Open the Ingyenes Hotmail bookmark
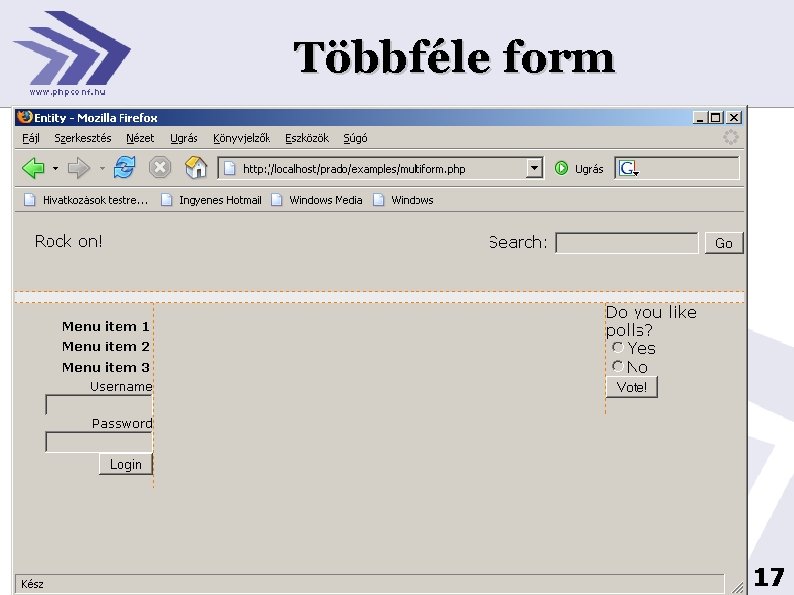This screenshot has width=794, height=595. pos(211,200)
